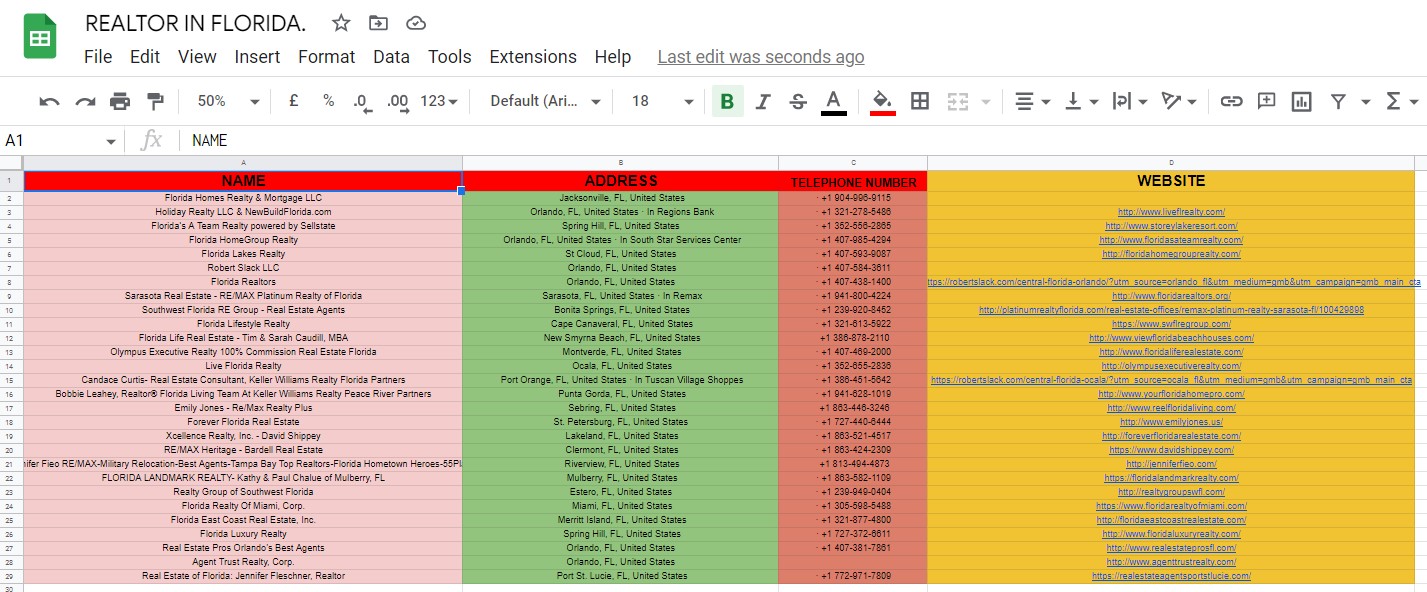1427x592 pixels.
Task: Toggle strikethrough formatting
Action: coord(798,101)
